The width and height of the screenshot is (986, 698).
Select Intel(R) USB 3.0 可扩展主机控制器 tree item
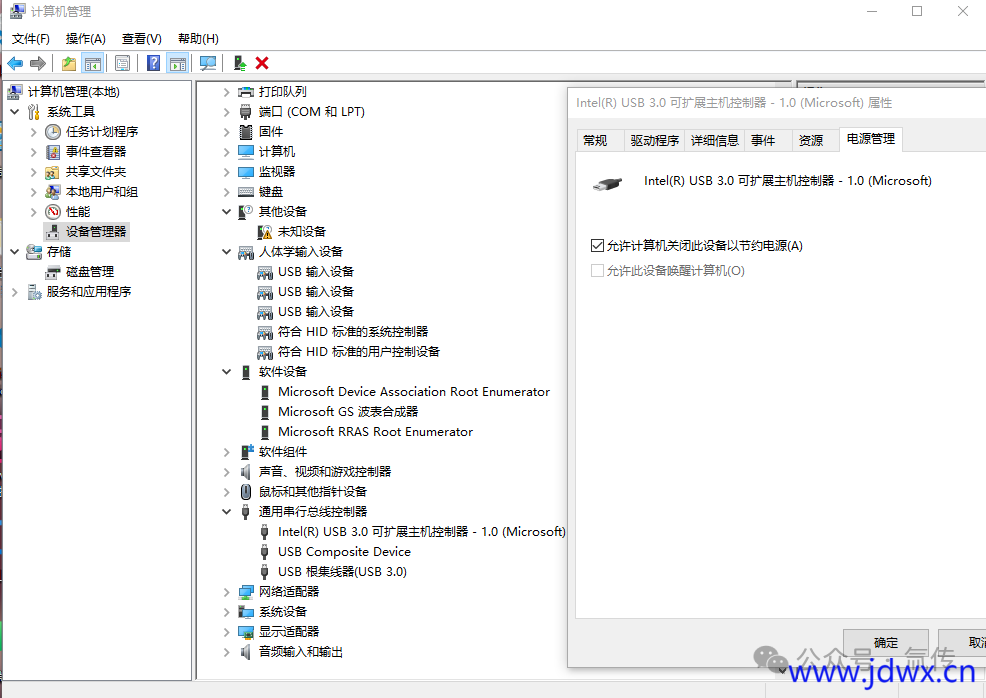pyautogui.click(x=422, y=532)
